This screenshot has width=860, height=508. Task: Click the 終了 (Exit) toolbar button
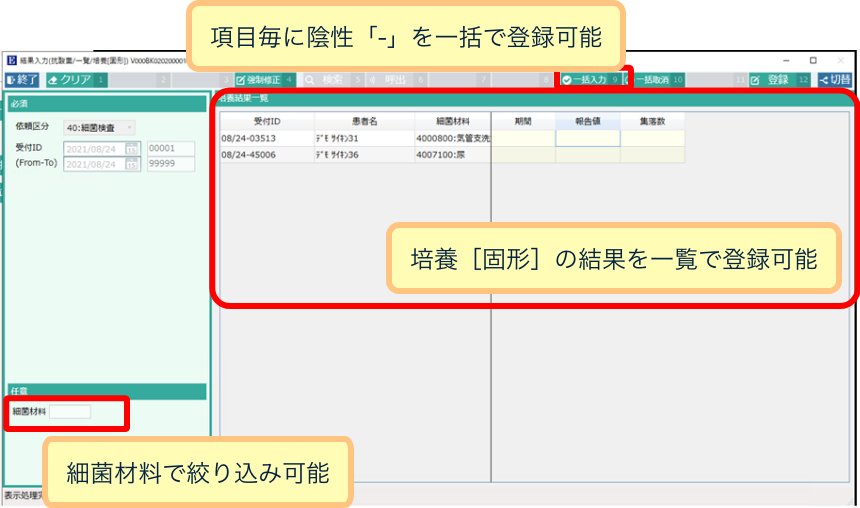[x=22, y=79]
